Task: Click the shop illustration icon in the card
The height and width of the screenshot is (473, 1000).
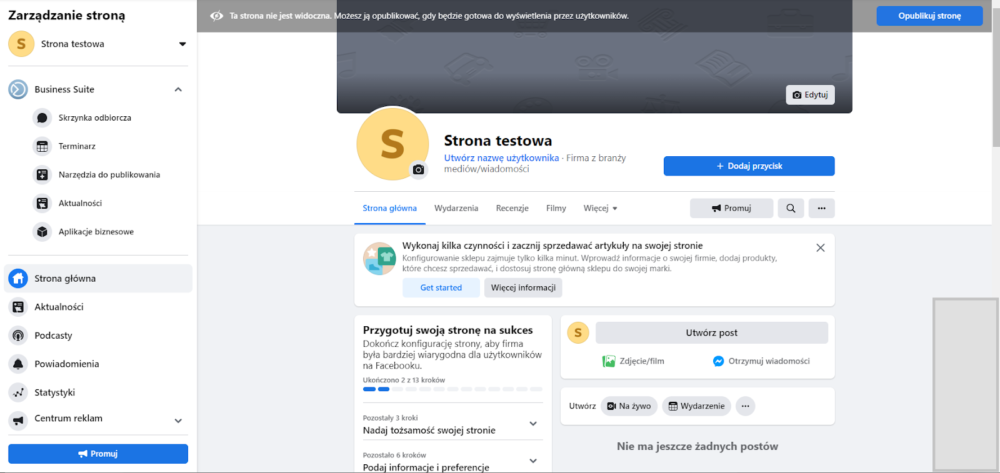Action: (x=379, y=258)
